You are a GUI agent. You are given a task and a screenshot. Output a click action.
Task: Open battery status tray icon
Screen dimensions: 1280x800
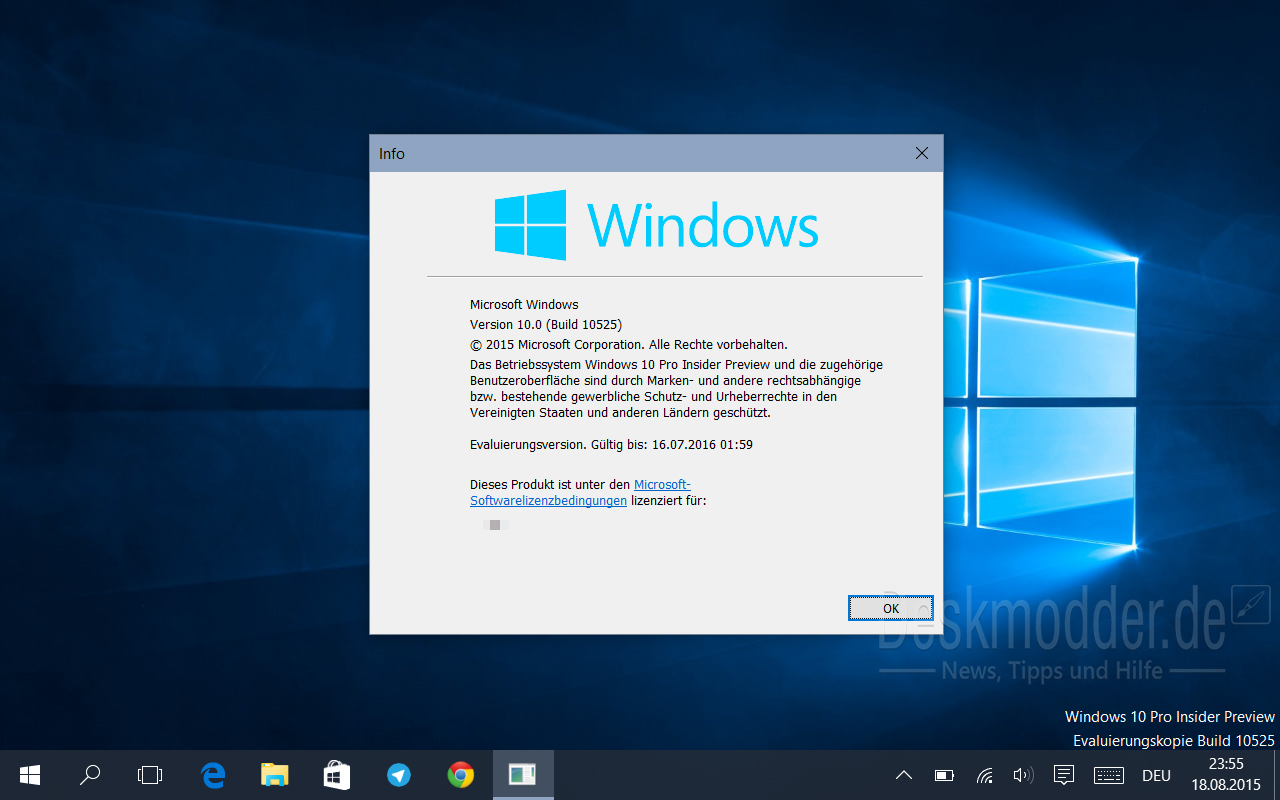tap(944, 775)
